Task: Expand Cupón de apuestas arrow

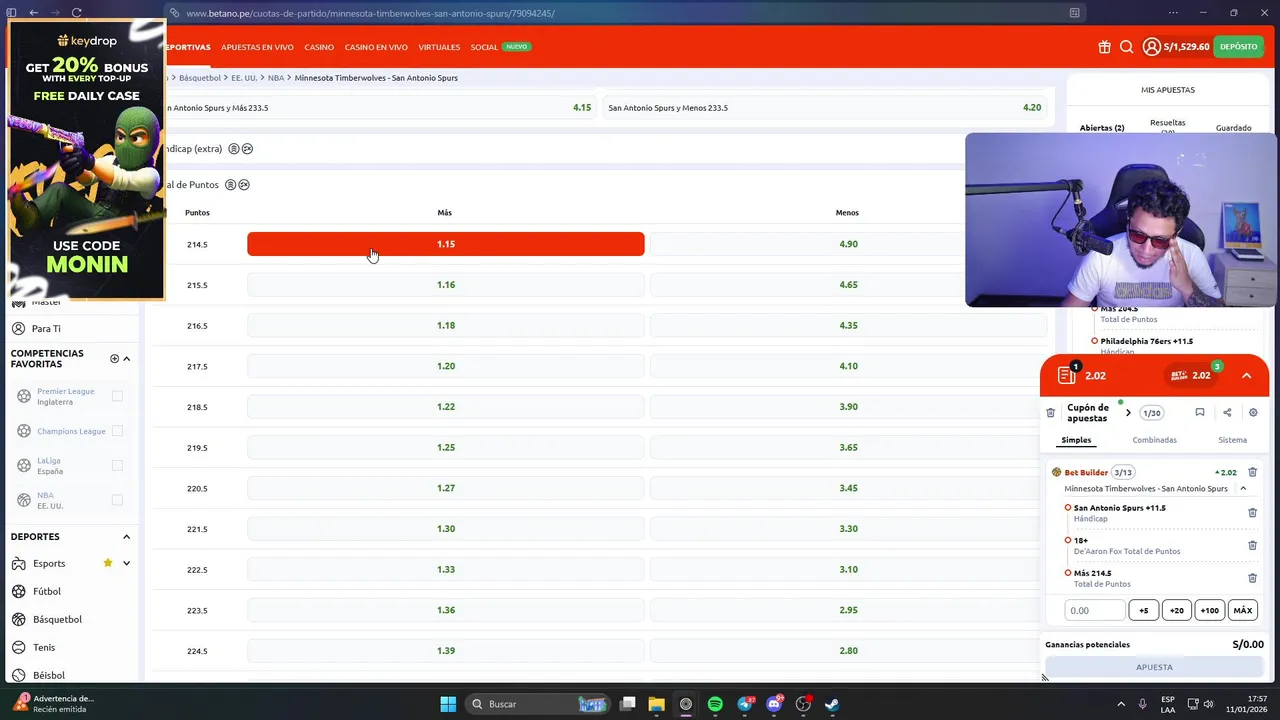Action: click(x=1128, y=413)
